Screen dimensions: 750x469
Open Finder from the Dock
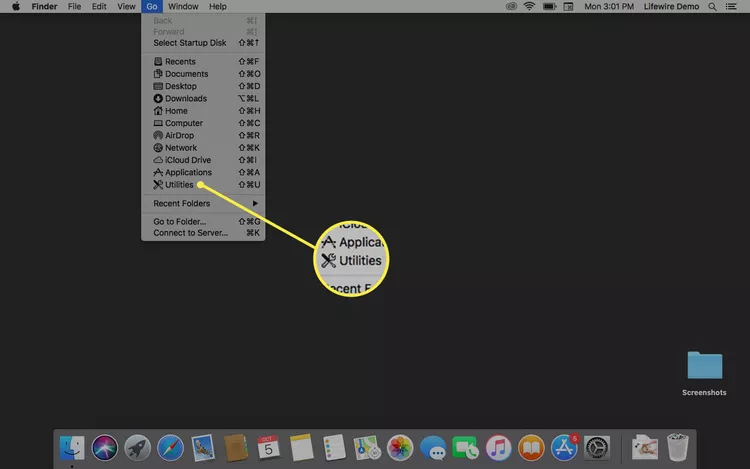coord(72,448)
